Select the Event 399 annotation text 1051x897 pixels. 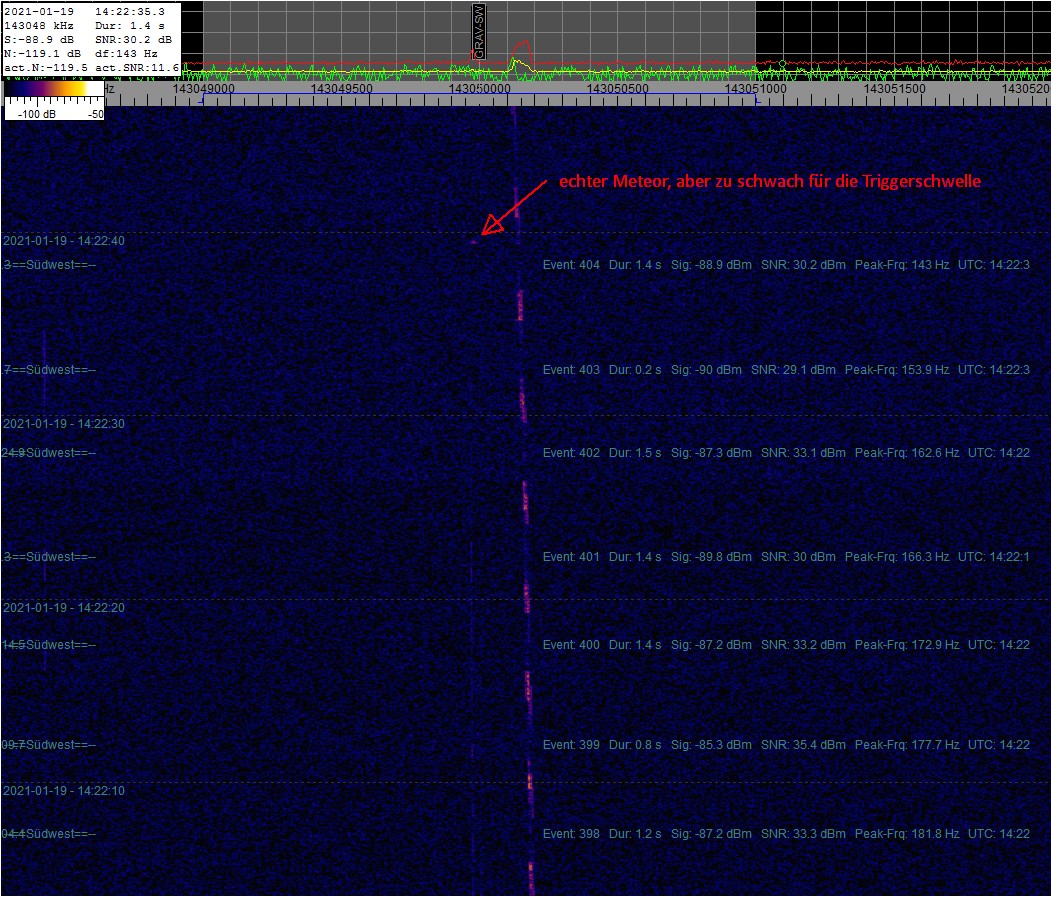pos(786,745)
